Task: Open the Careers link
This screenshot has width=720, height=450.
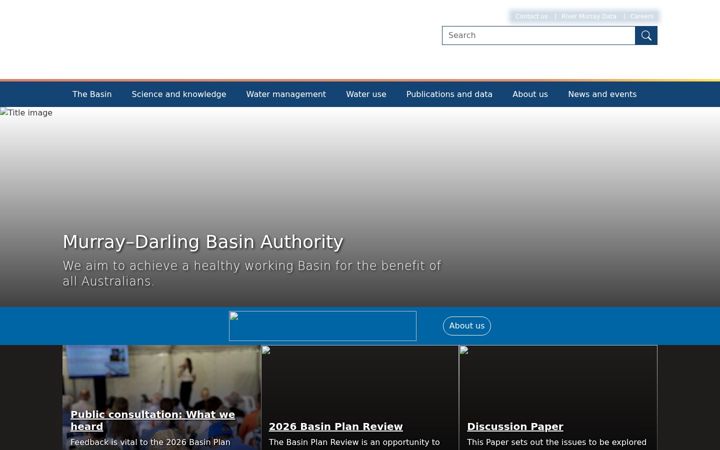Action: pyautogui.click(x=641, y=17)
